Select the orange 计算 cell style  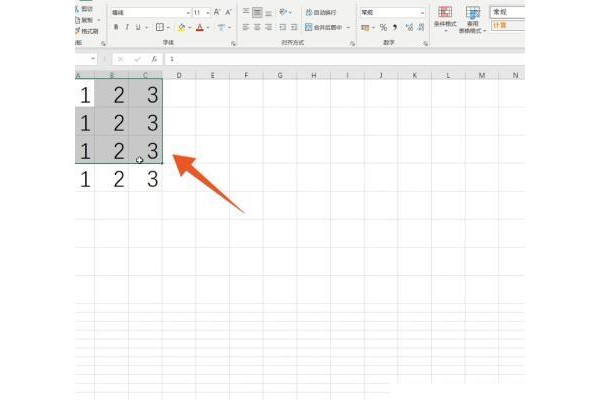507,25
